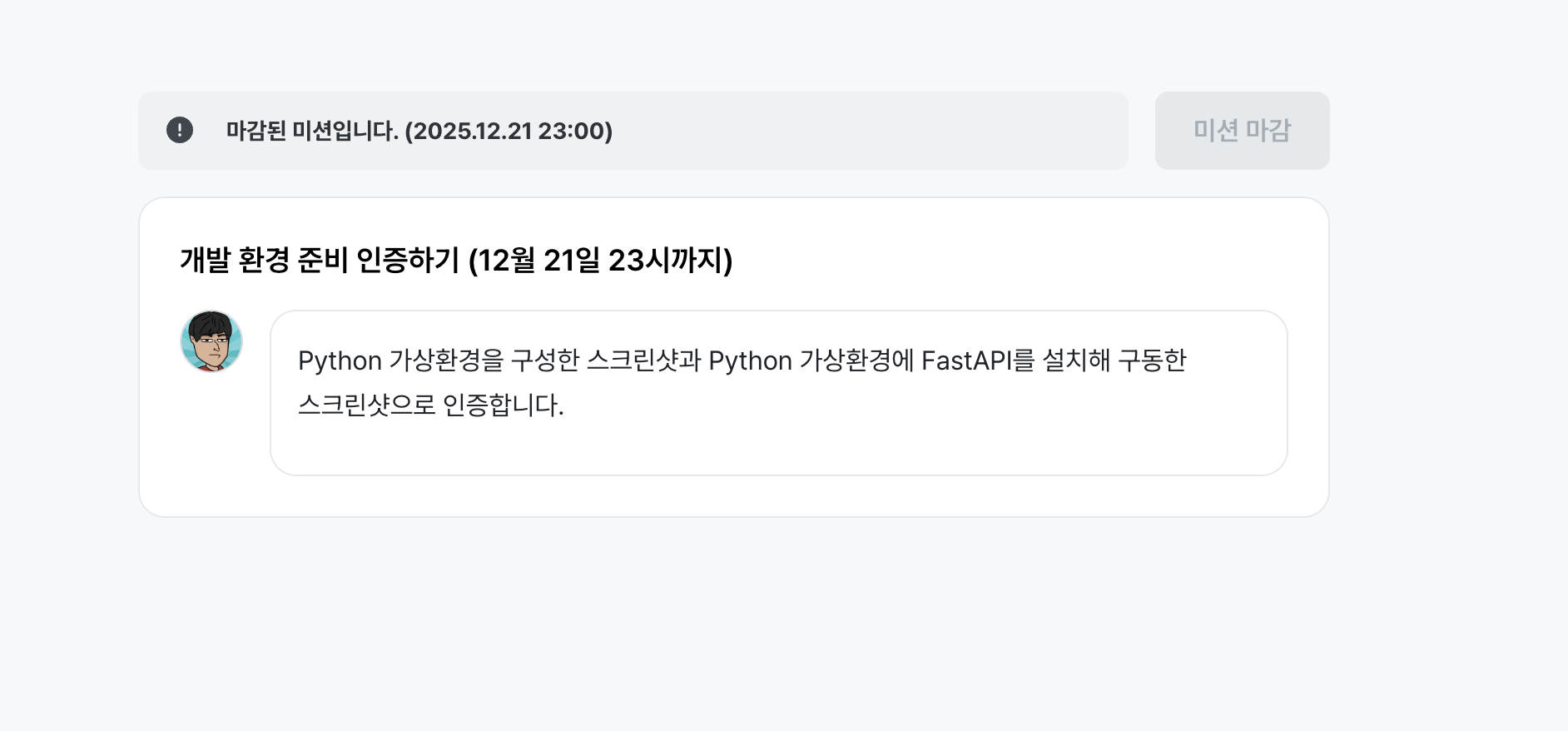1568x731 pixels.
Task: Click the disabled 미션 마감 button
Action: [x=1242, y=131]
